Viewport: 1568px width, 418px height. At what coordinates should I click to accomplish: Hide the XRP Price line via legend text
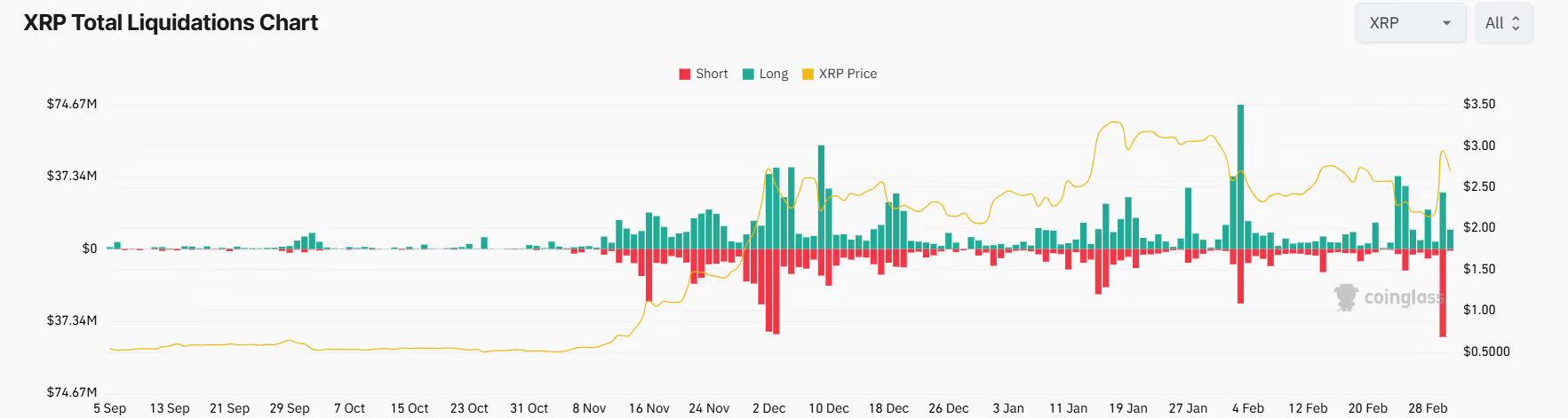click(x=848, y=75)
